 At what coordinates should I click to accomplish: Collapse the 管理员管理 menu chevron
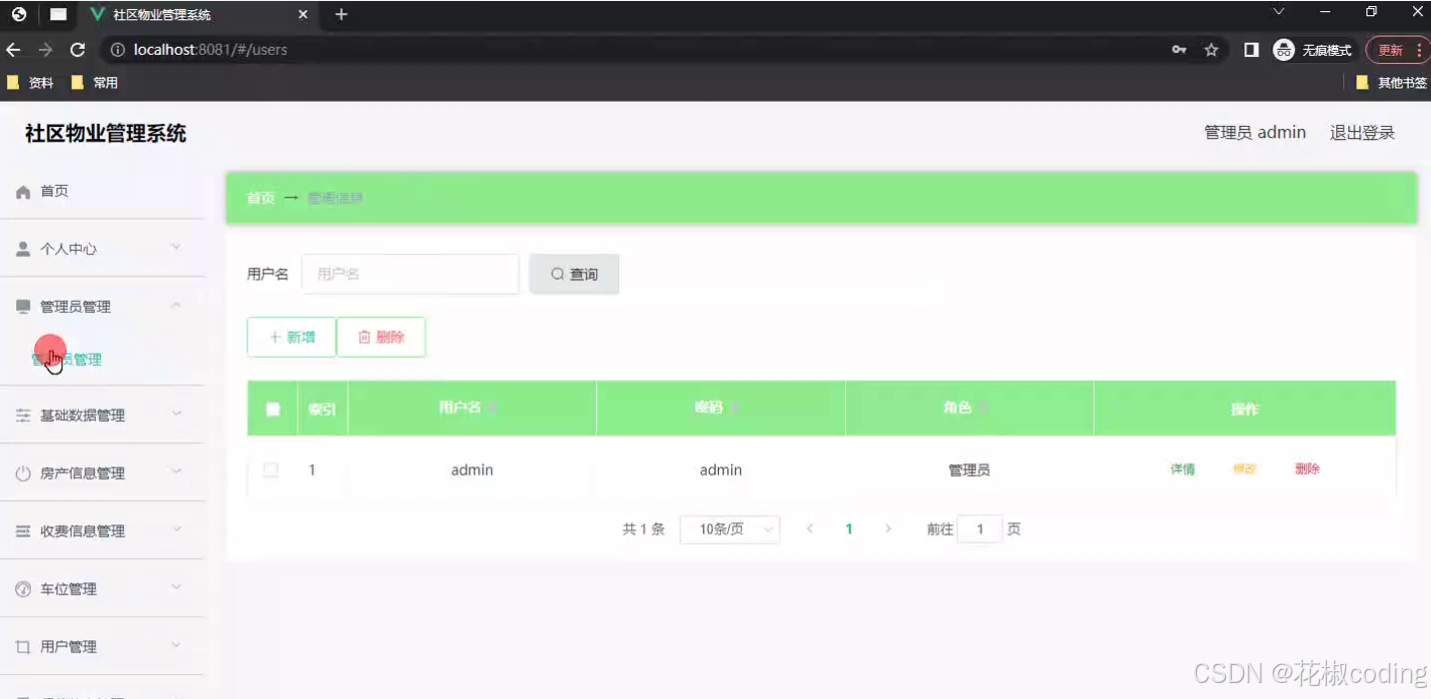click(176, 306)
